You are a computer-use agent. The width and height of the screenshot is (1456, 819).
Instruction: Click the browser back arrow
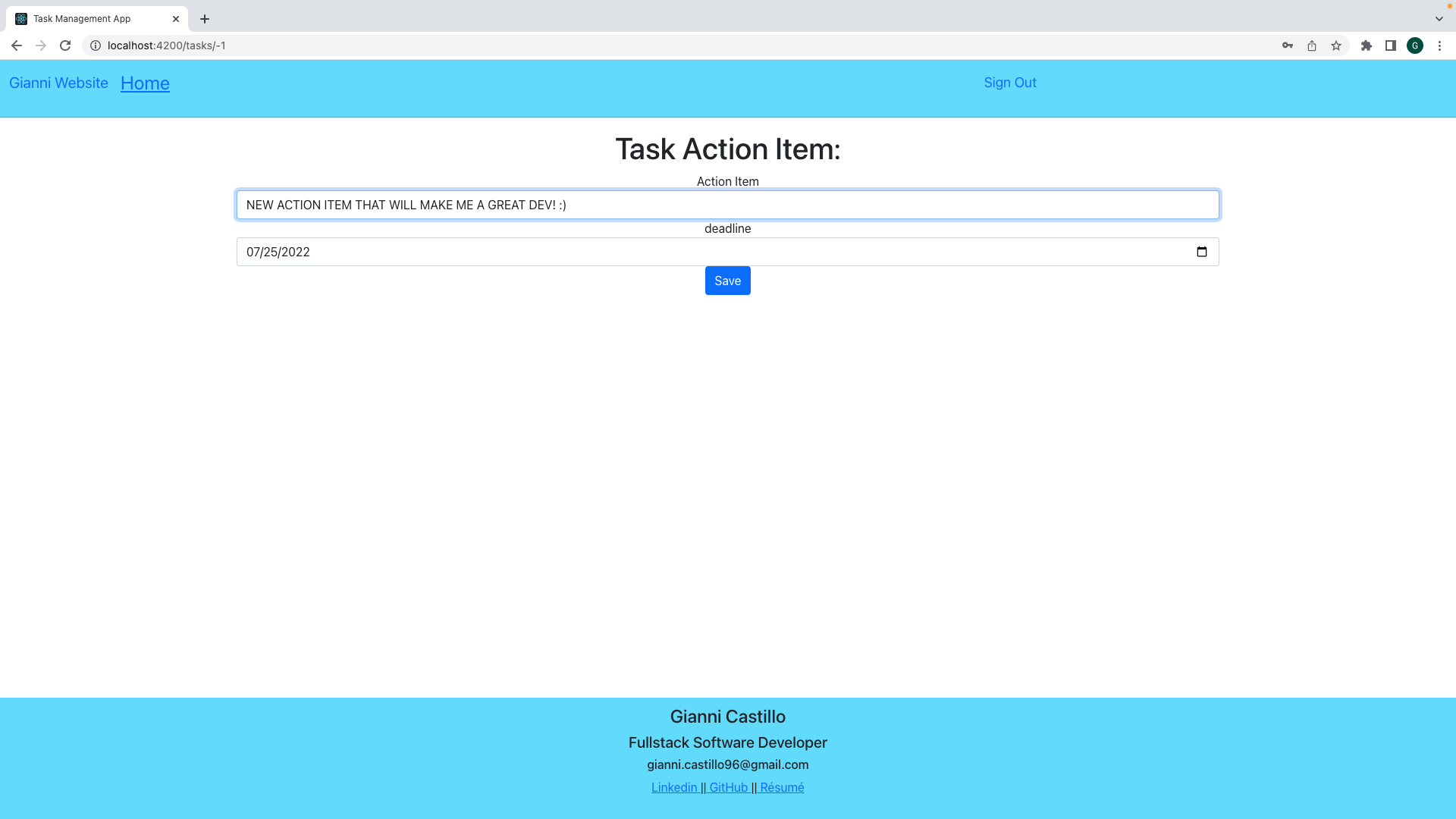(x=17, y=45)
